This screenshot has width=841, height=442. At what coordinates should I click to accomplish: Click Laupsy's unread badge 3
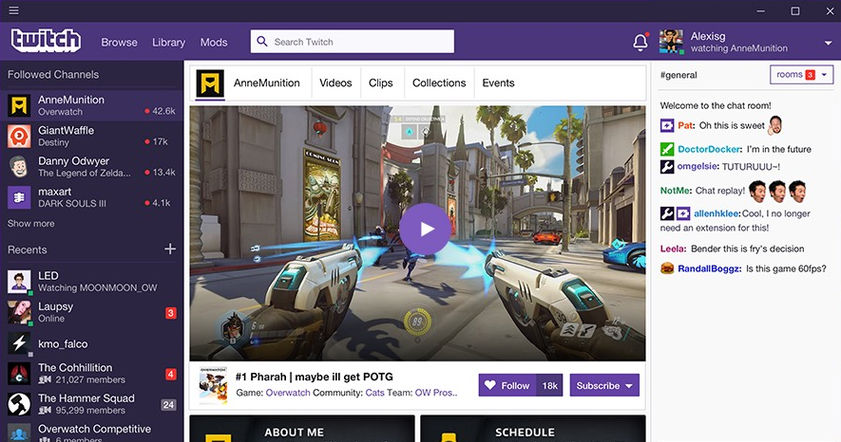[171, 313]
